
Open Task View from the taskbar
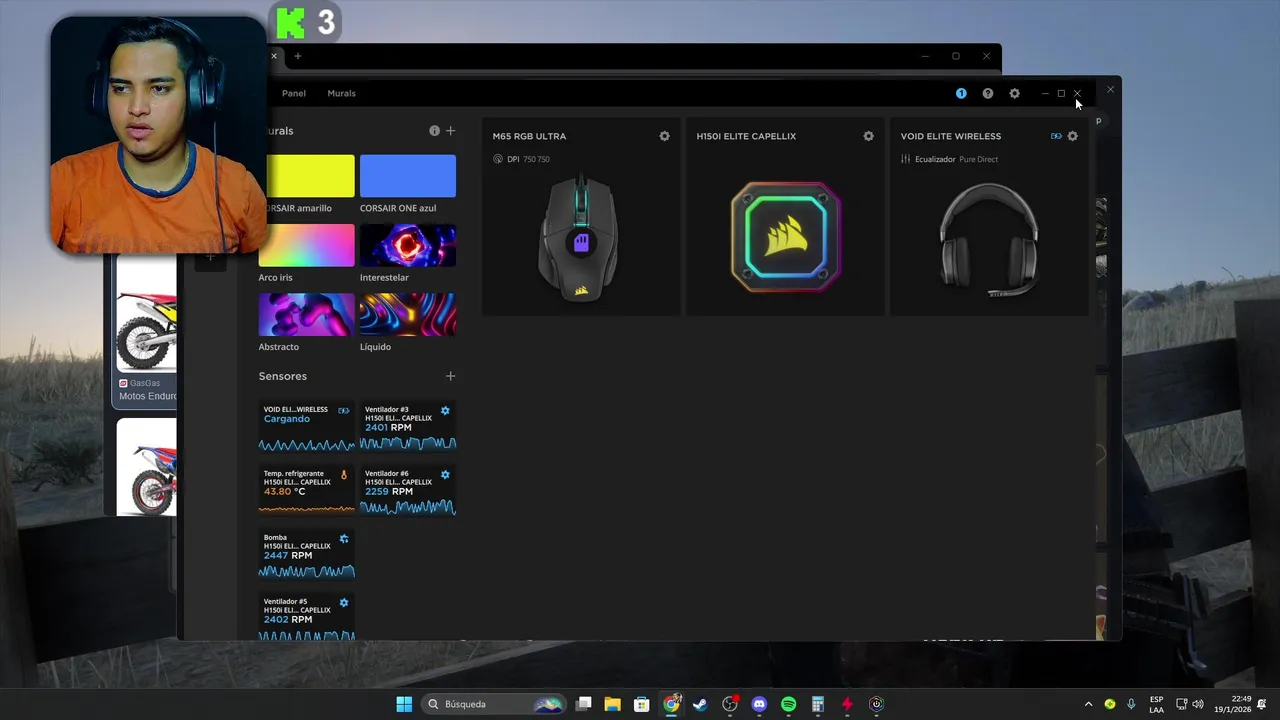(584, 704)
